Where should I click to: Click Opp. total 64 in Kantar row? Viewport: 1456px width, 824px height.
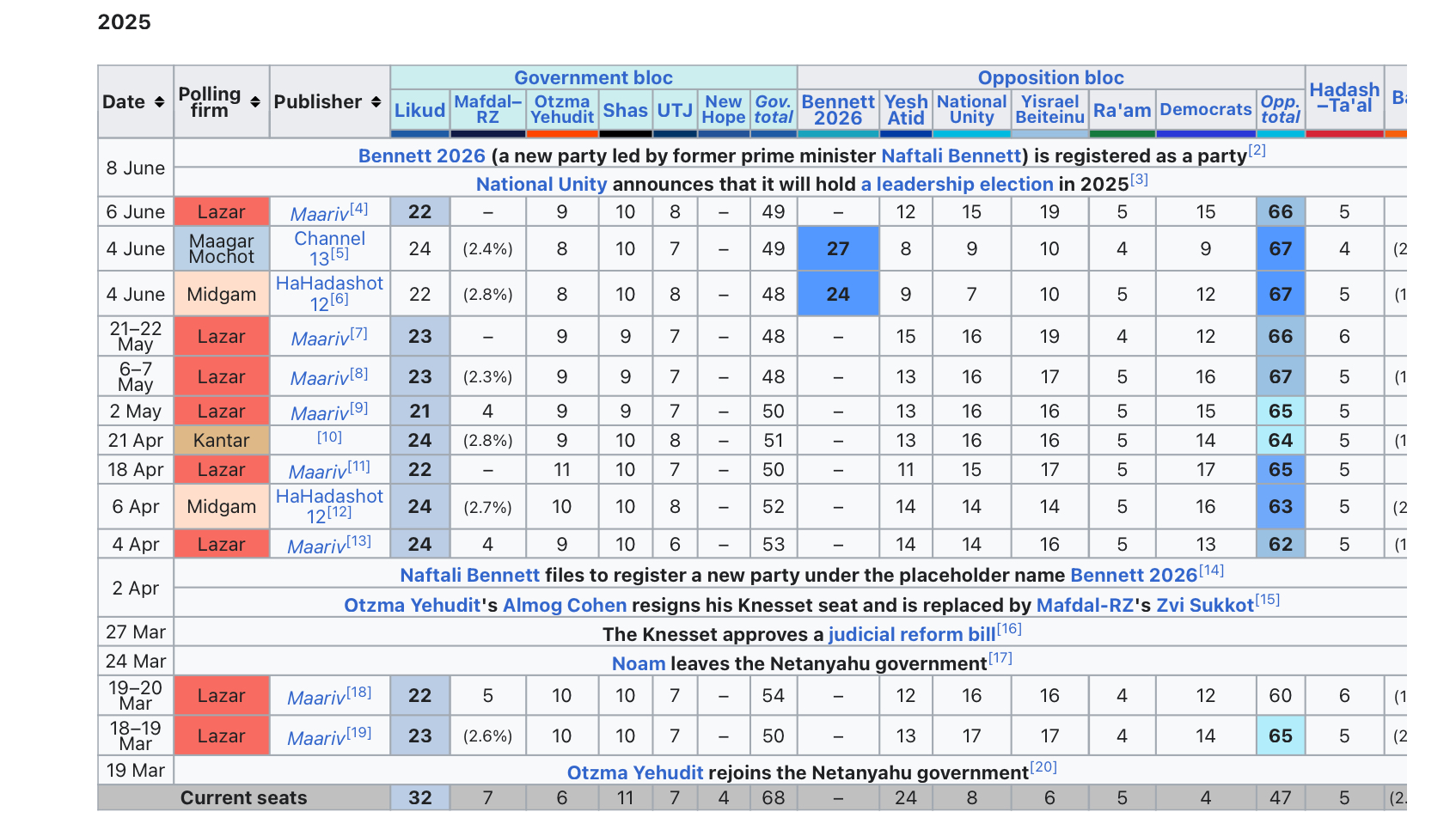1281,441
